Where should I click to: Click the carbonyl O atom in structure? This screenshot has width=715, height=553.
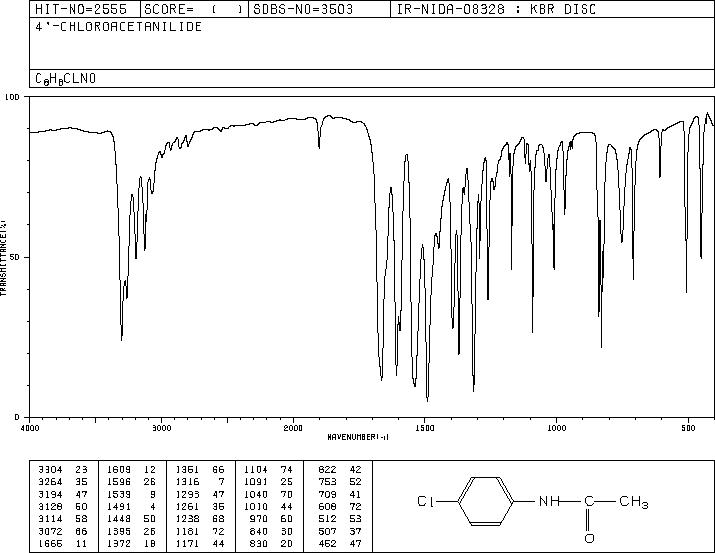coord(589,538)
